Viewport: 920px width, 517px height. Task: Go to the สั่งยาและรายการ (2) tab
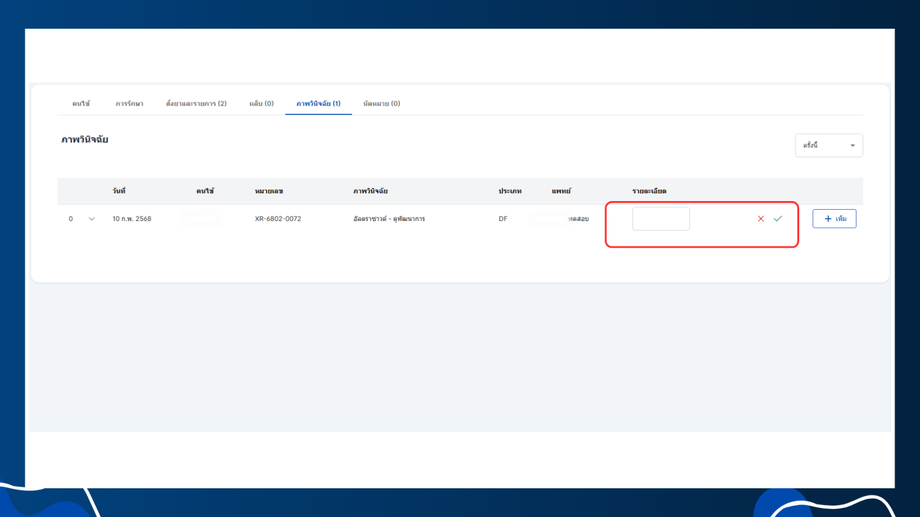[x=196, y=103]
